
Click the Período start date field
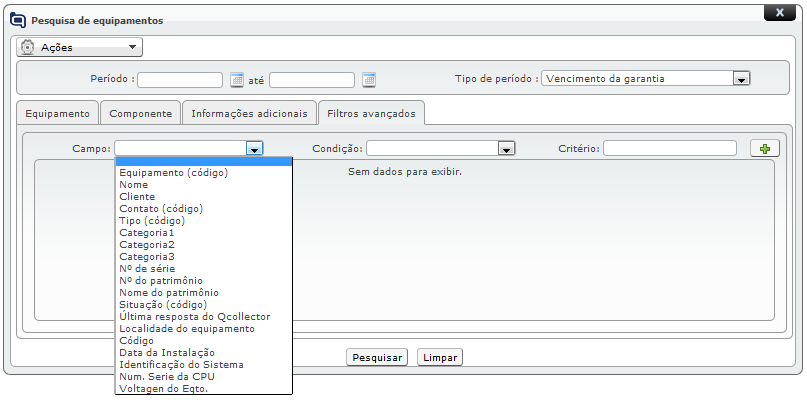(x=180, y=80)
